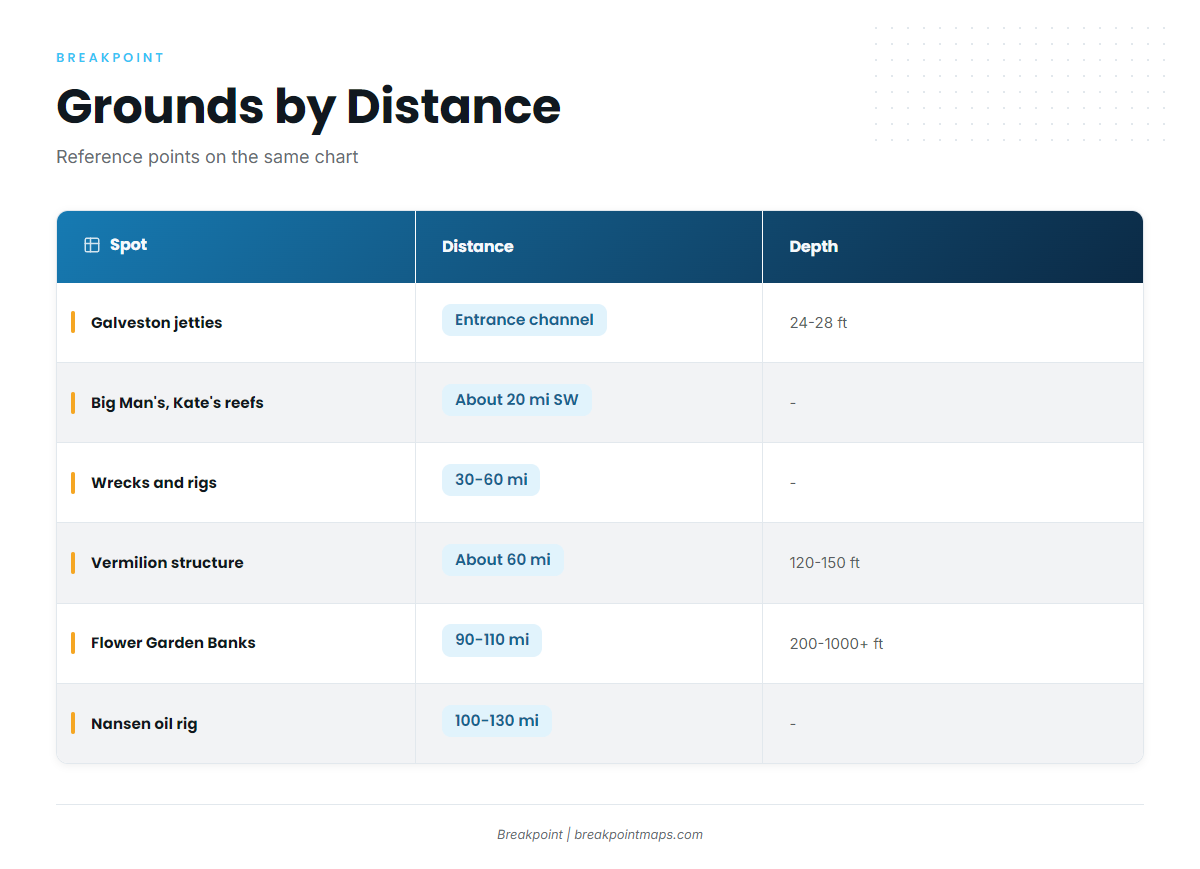Select the Distance column header
This screenshot has width=1200, height=869.
click(x=589, y=246)
